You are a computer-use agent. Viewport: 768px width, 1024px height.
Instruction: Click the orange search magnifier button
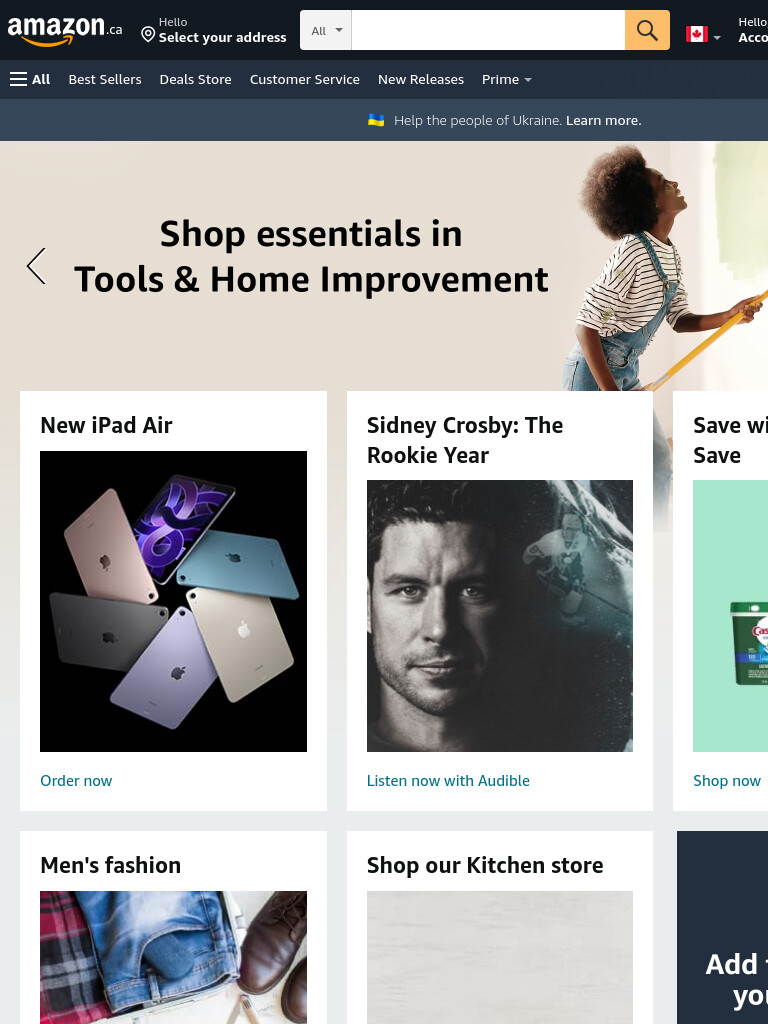tap(647, 30)
